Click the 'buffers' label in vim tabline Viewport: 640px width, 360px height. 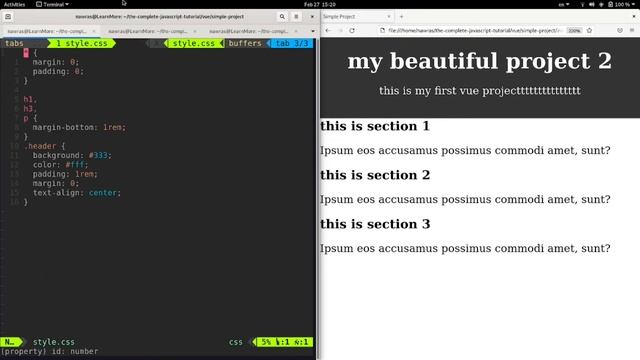245,43
